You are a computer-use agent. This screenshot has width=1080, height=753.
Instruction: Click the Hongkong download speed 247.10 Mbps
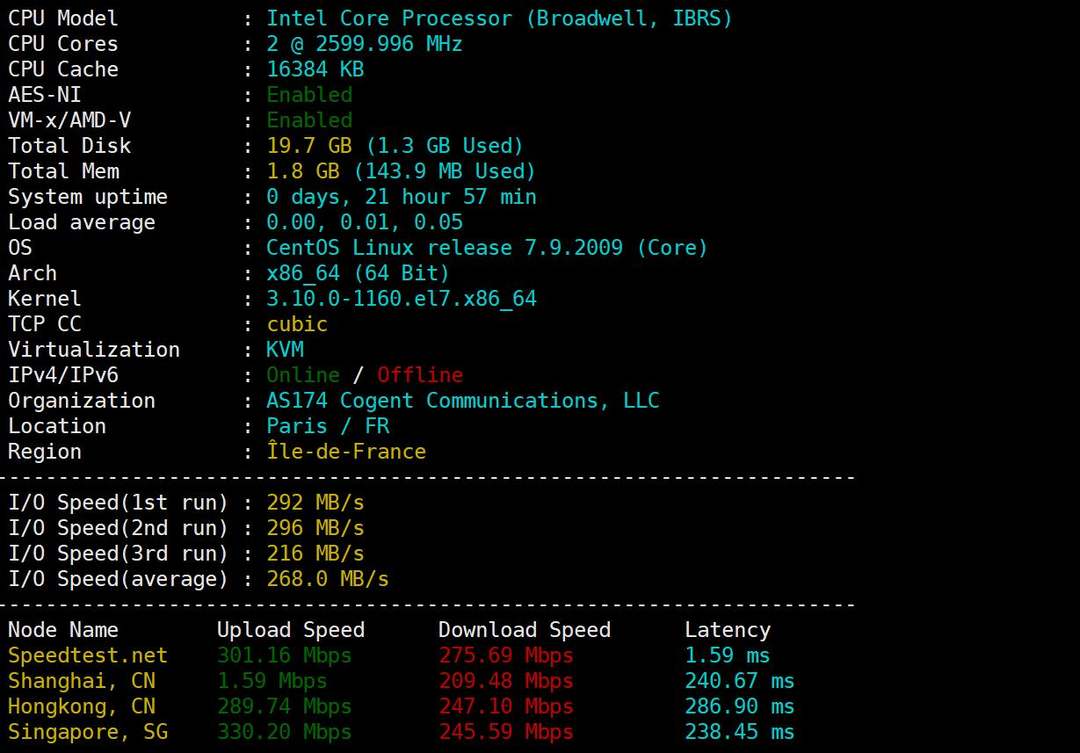tap(506, 707)
